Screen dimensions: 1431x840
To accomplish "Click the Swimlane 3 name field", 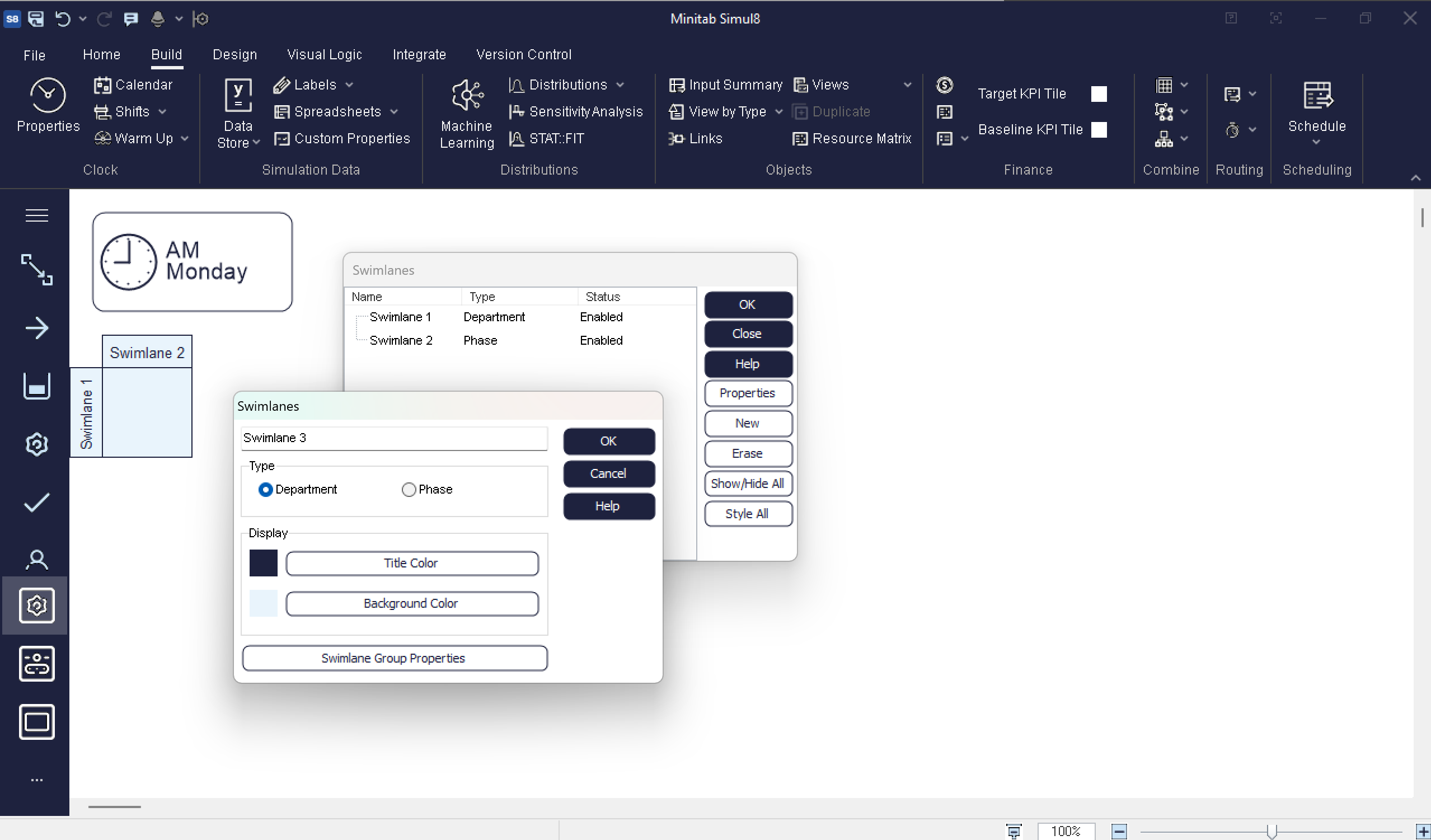I will click(394, 438).
